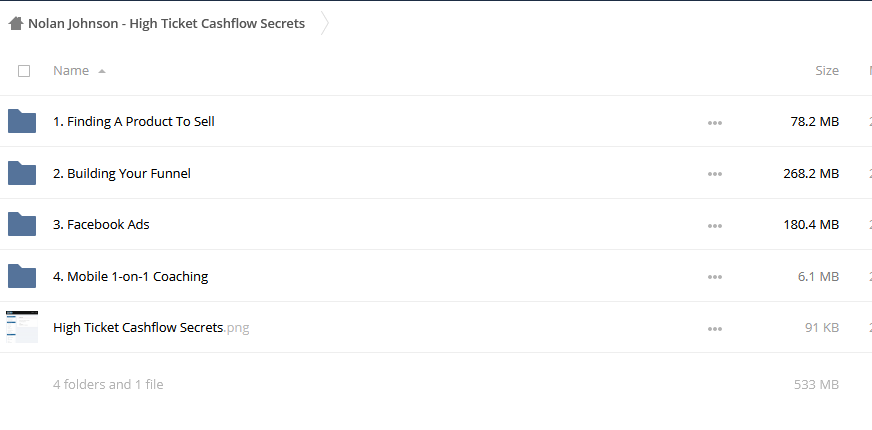Sort by the Name column header
Screen dimensions: 872x430
(x=71, y=71)
